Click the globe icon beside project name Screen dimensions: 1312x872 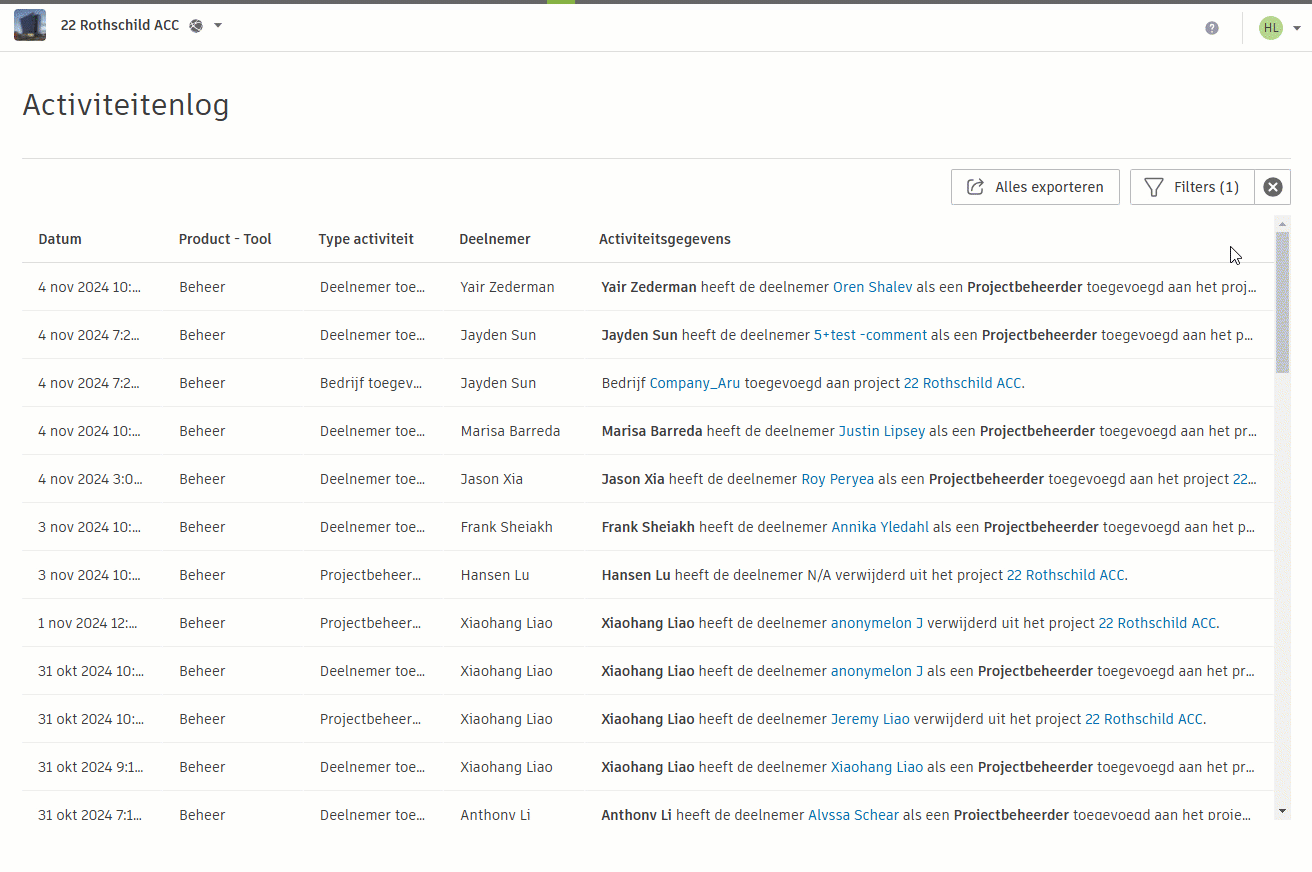point(196,26)
